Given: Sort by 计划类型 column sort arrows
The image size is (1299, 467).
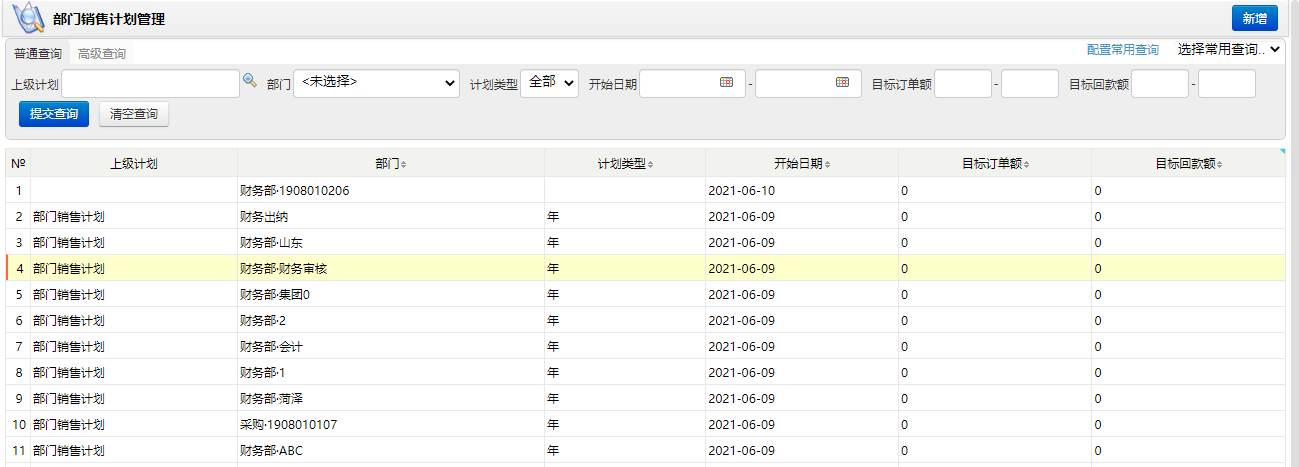Looking at the screenshot, I should pyautogui.click(x=649, y=165).
